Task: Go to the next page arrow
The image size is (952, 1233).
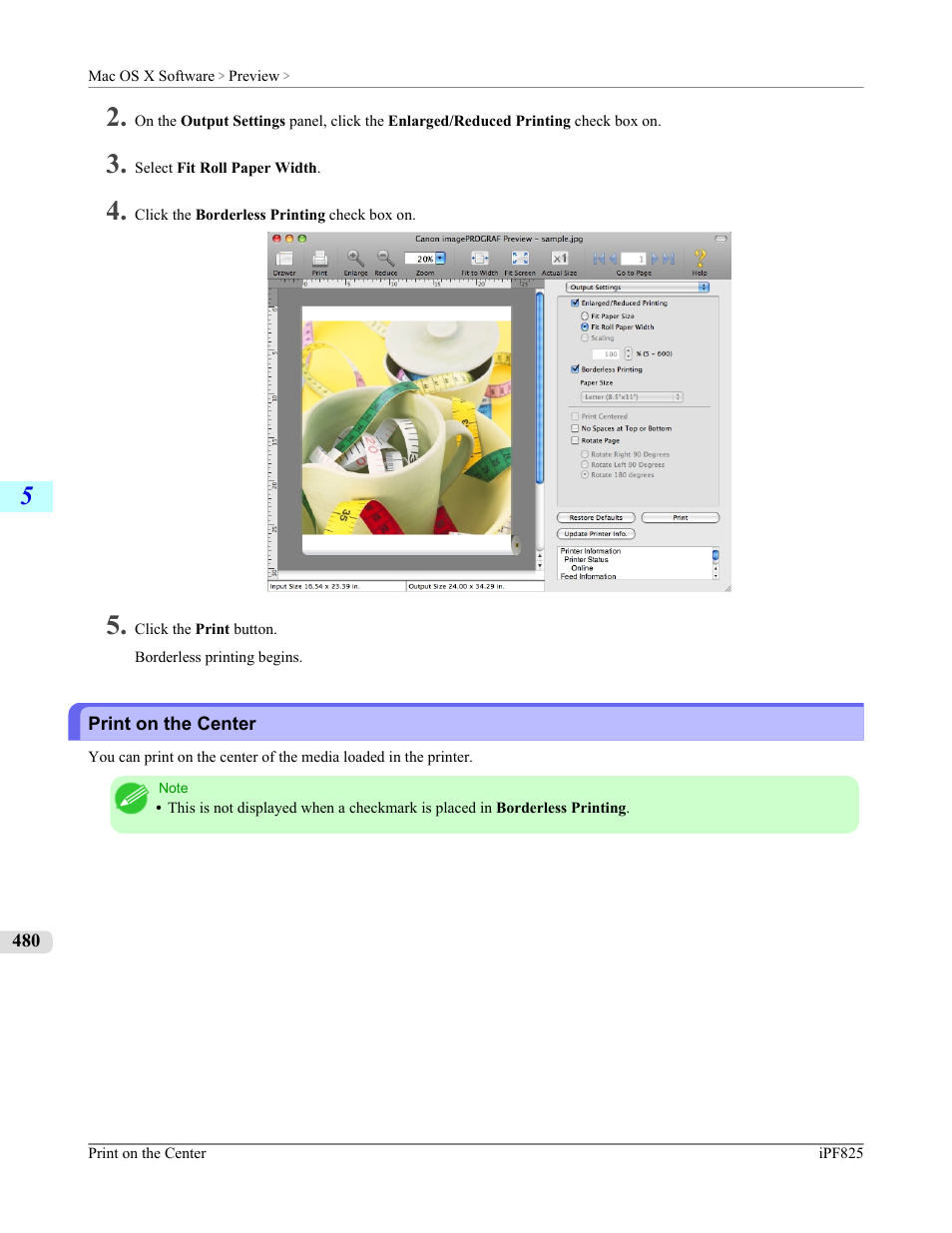Action: pos(656,259)
